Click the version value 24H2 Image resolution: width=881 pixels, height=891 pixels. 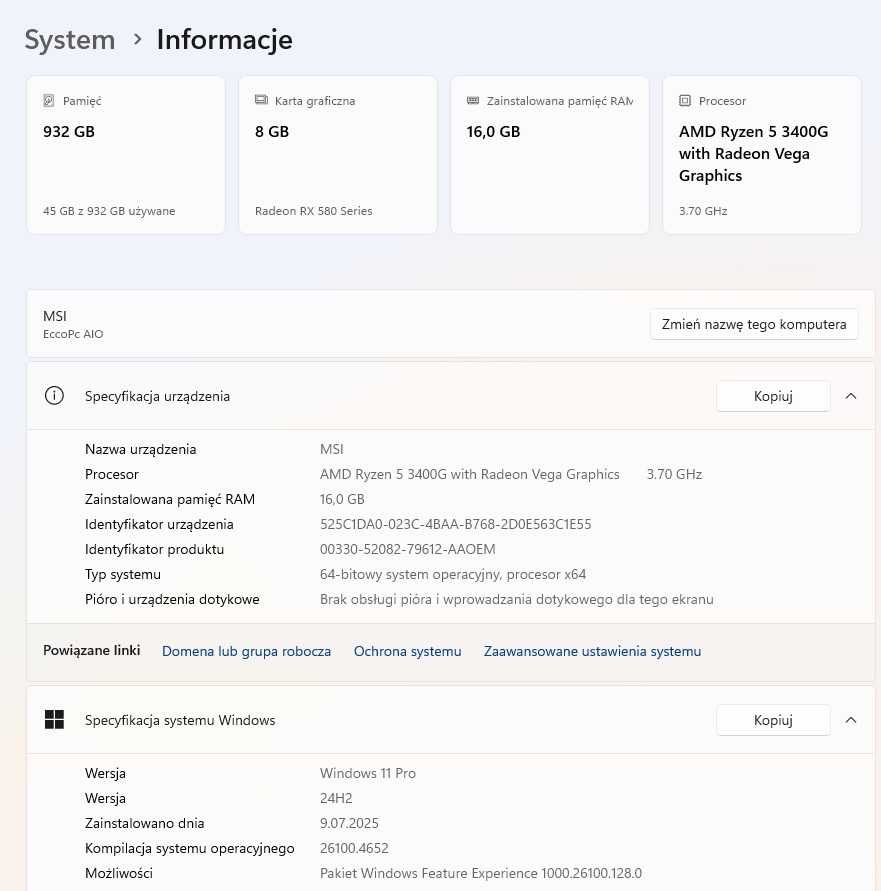(x=336, y=798)
